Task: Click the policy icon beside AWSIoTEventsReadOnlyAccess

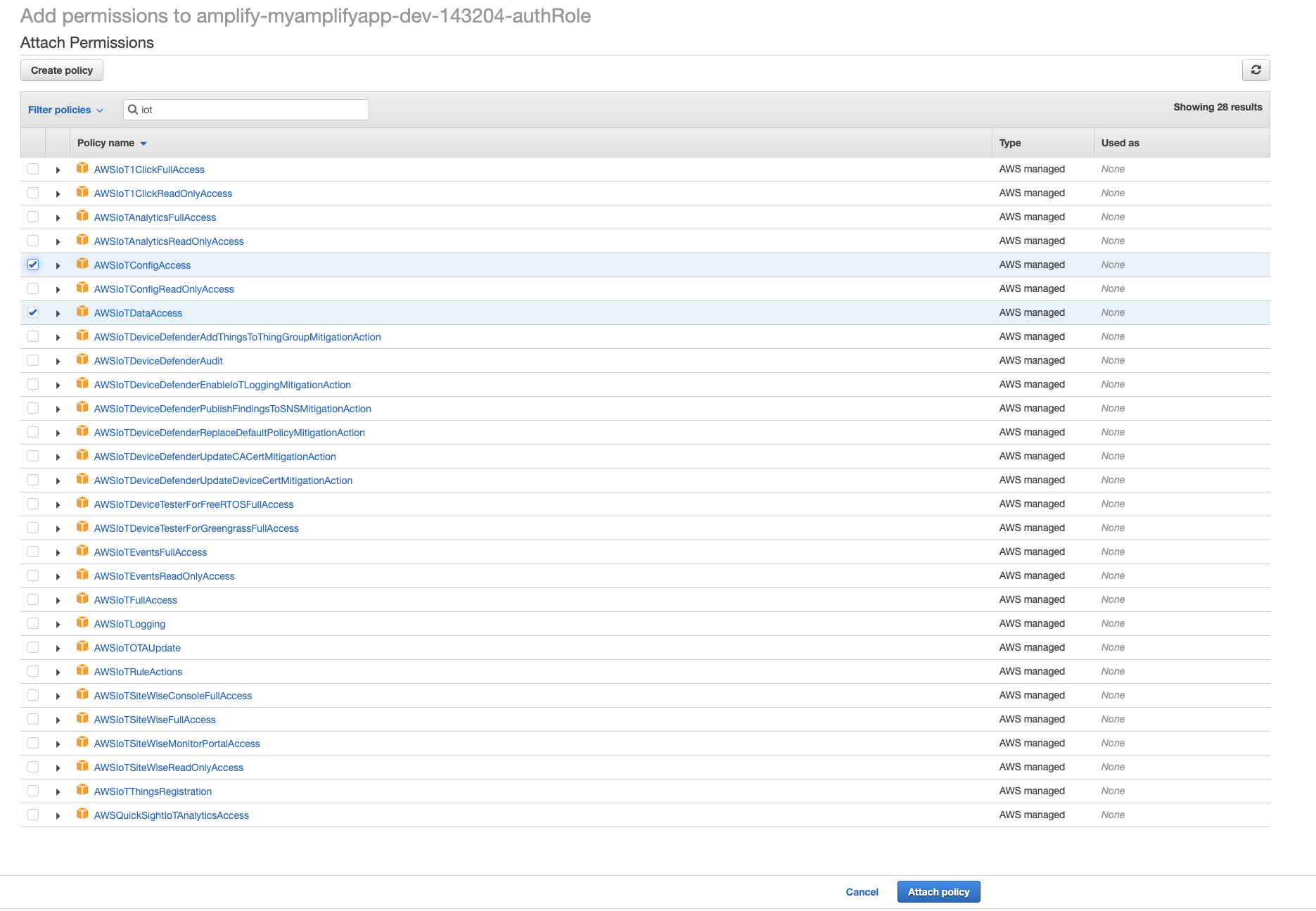Action: (82, 575)
